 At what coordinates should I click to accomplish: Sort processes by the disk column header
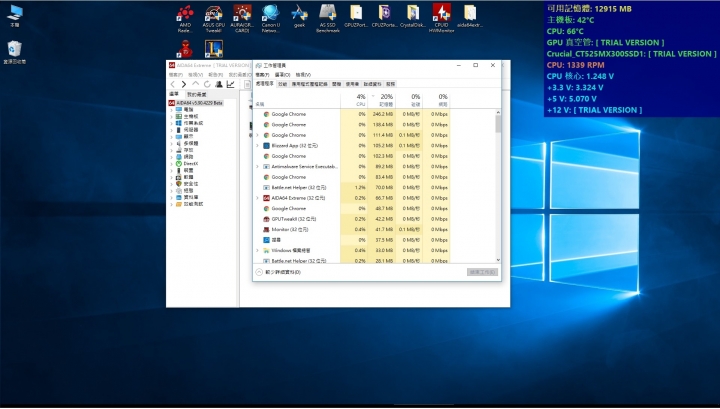(x=409, y=100)
